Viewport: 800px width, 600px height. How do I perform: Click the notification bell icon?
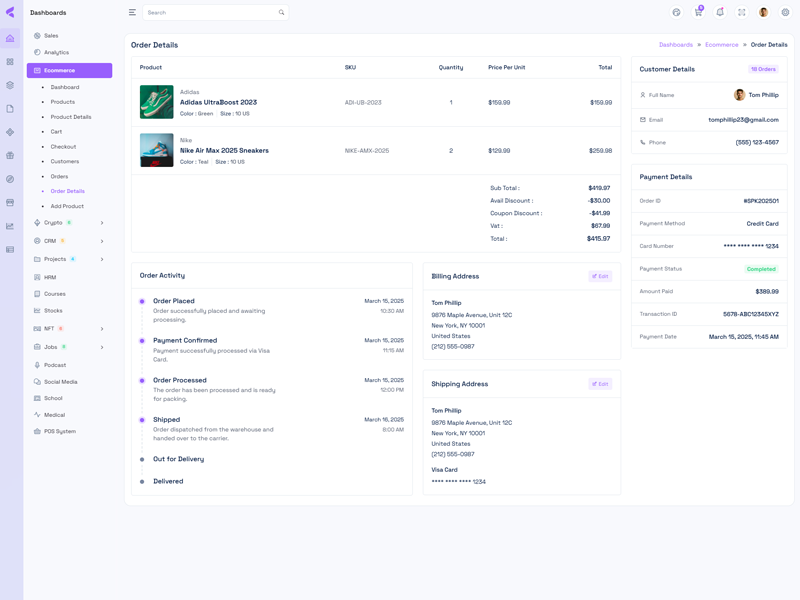pos(720,13)
